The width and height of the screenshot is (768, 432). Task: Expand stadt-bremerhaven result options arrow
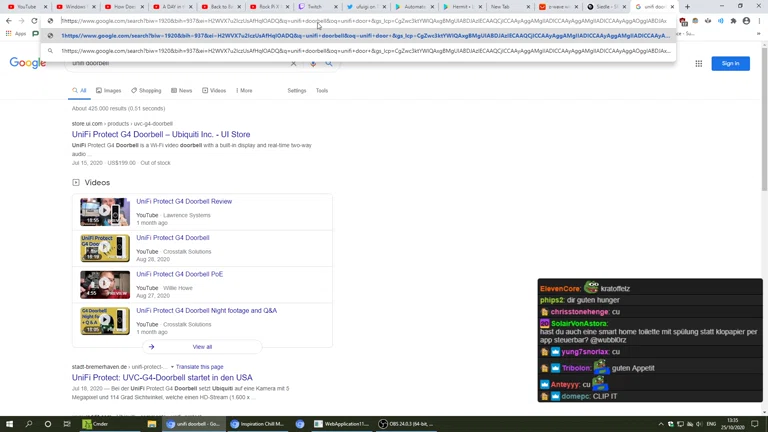(172, 367)
